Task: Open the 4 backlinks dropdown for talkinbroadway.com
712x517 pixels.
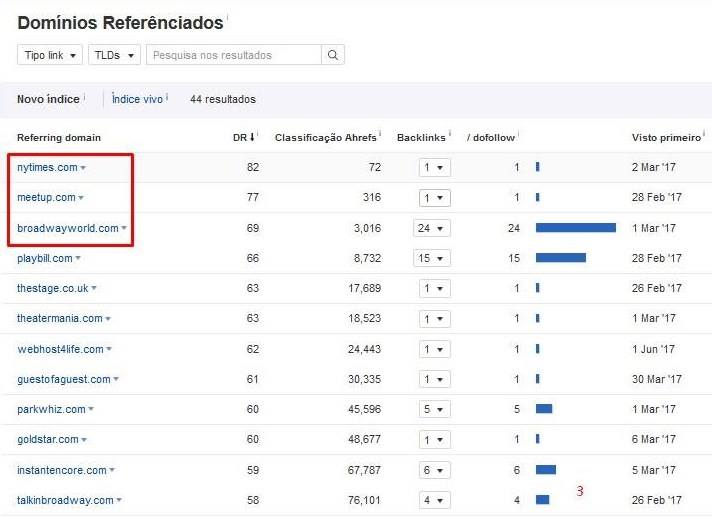Action: click(435, 500)
